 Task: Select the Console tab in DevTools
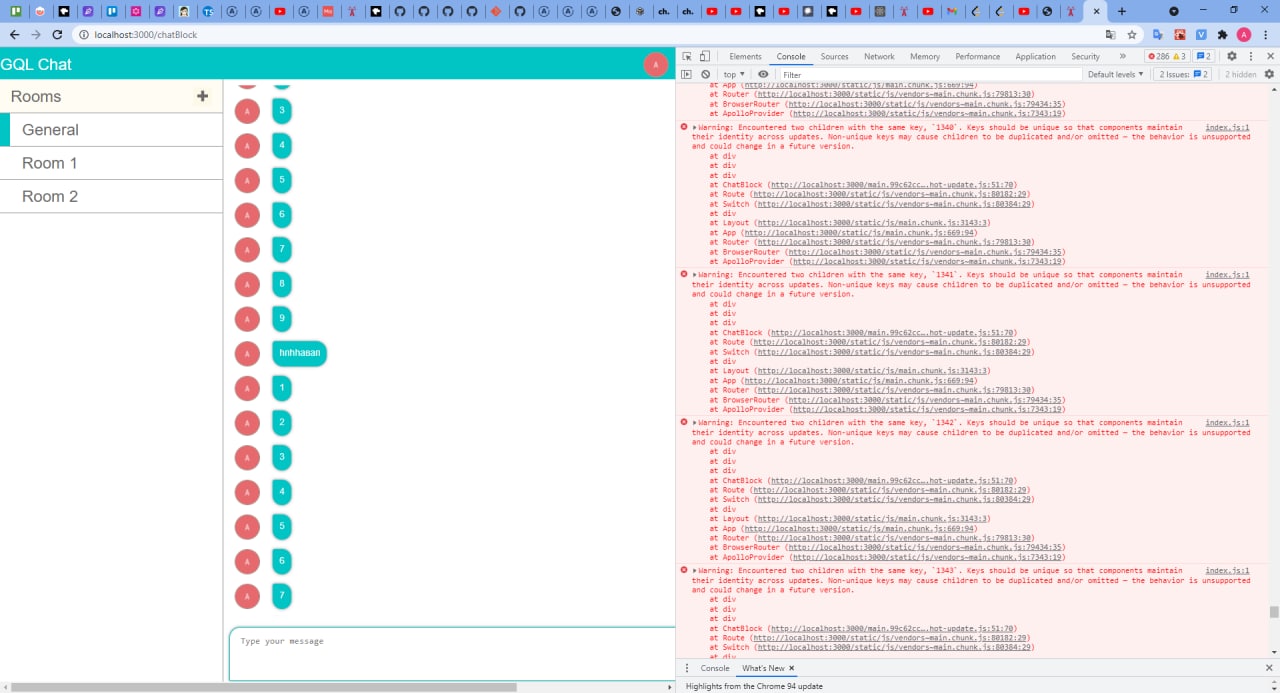[x=790, y=57]
